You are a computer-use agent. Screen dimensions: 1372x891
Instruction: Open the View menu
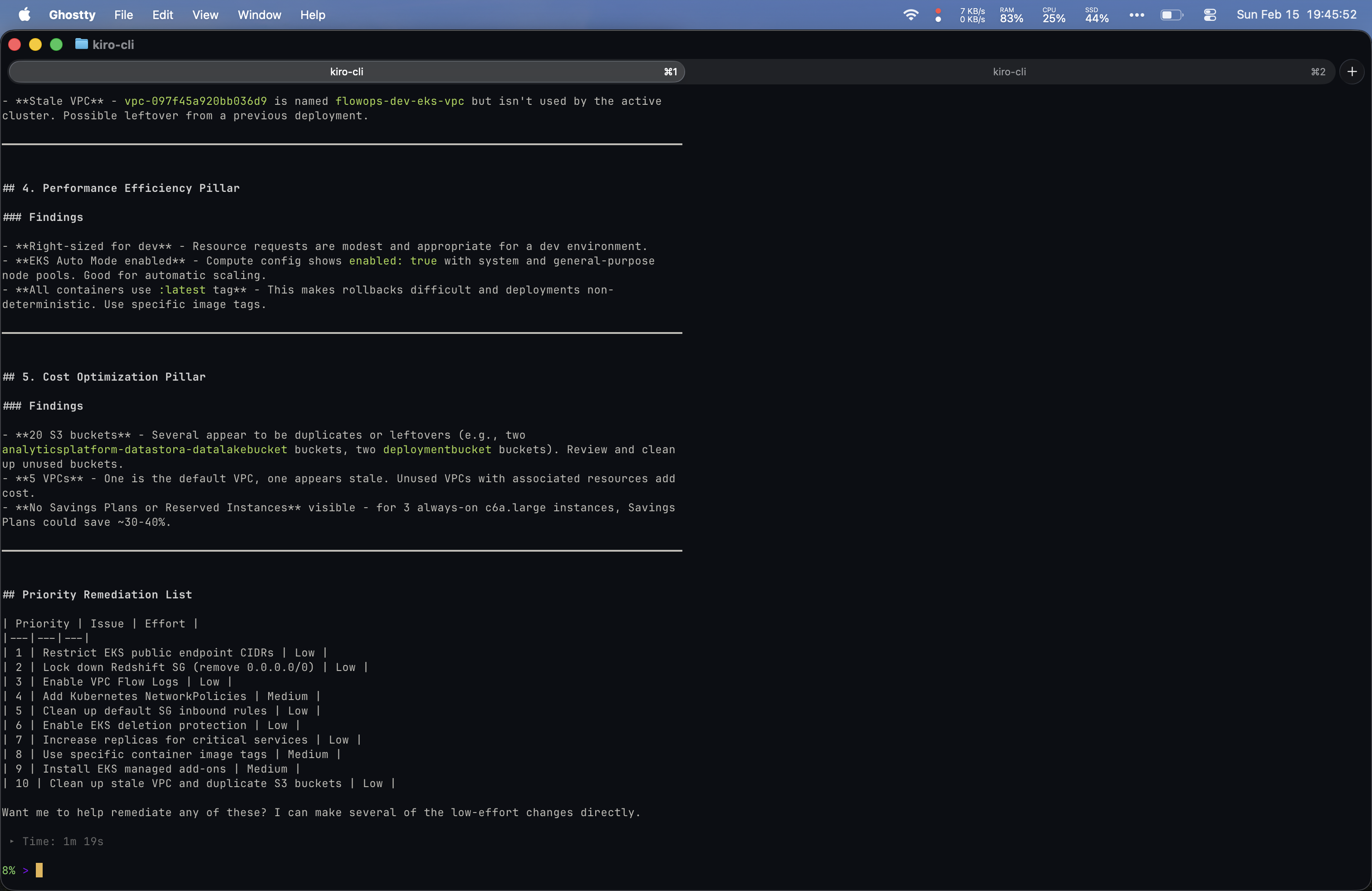point(205,15)
